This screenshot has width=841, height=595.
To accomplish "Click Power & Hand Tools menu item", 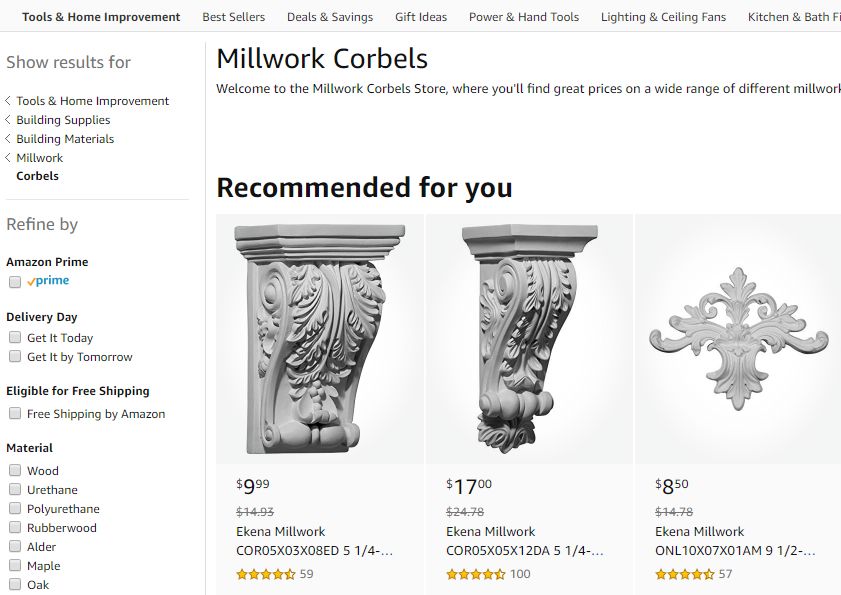I will [x=523, y=16].
